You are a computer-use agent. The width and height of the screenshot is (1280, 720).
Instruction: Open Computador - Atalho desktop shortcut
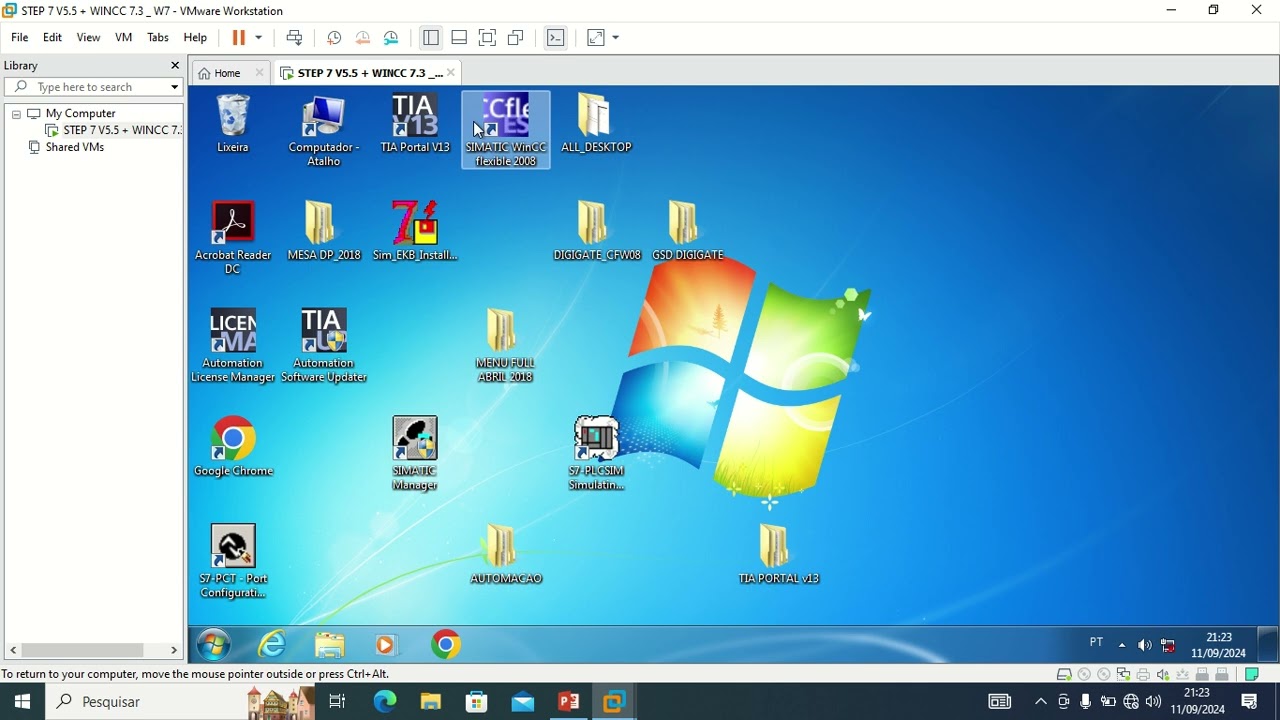tap(324, 130)
